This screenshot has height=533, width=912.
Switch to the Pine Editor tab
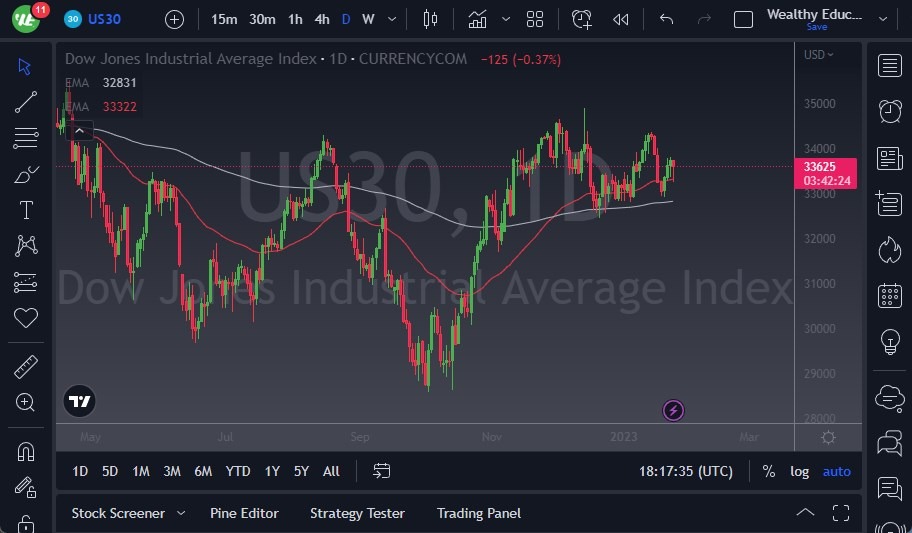[244, 513]
